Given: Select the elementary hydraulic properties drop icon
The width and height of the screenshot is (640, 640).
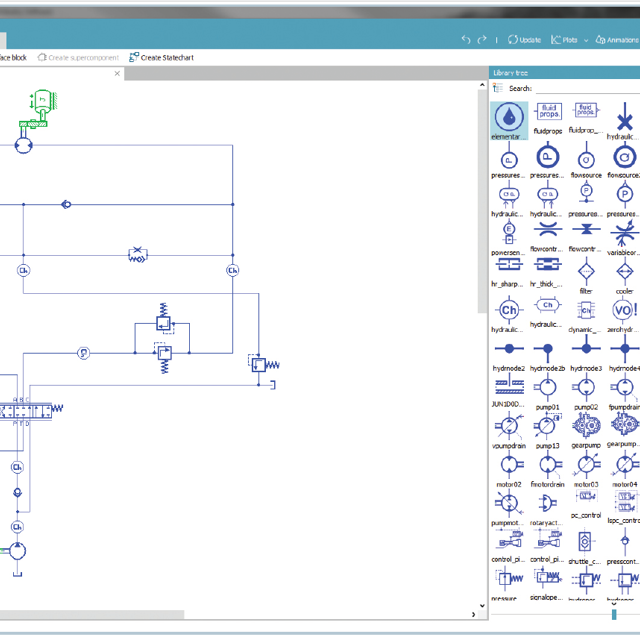Looking at the screenshot, I should point(509,117).
